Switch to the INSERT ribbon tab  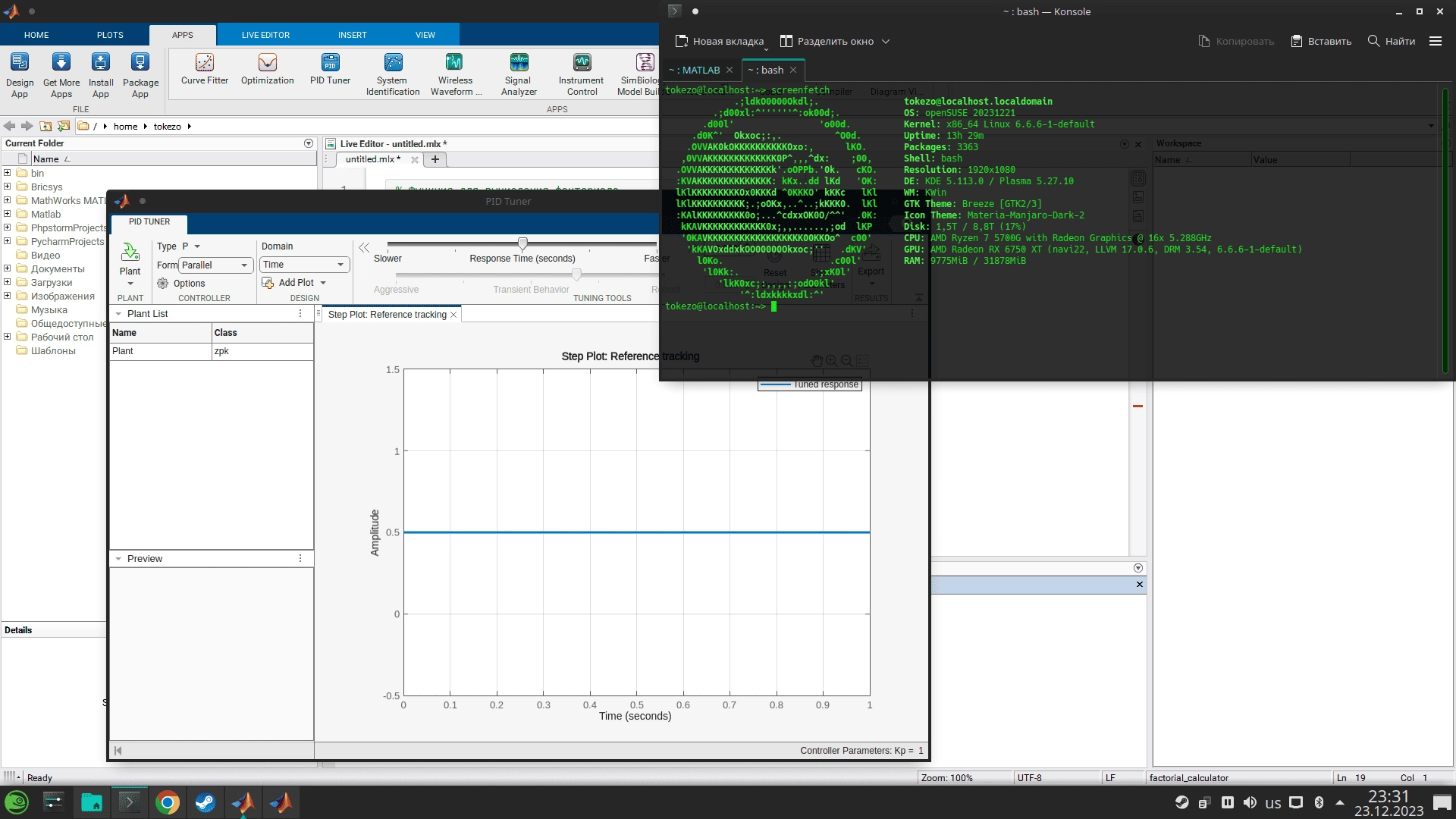[x=353, y=35]
